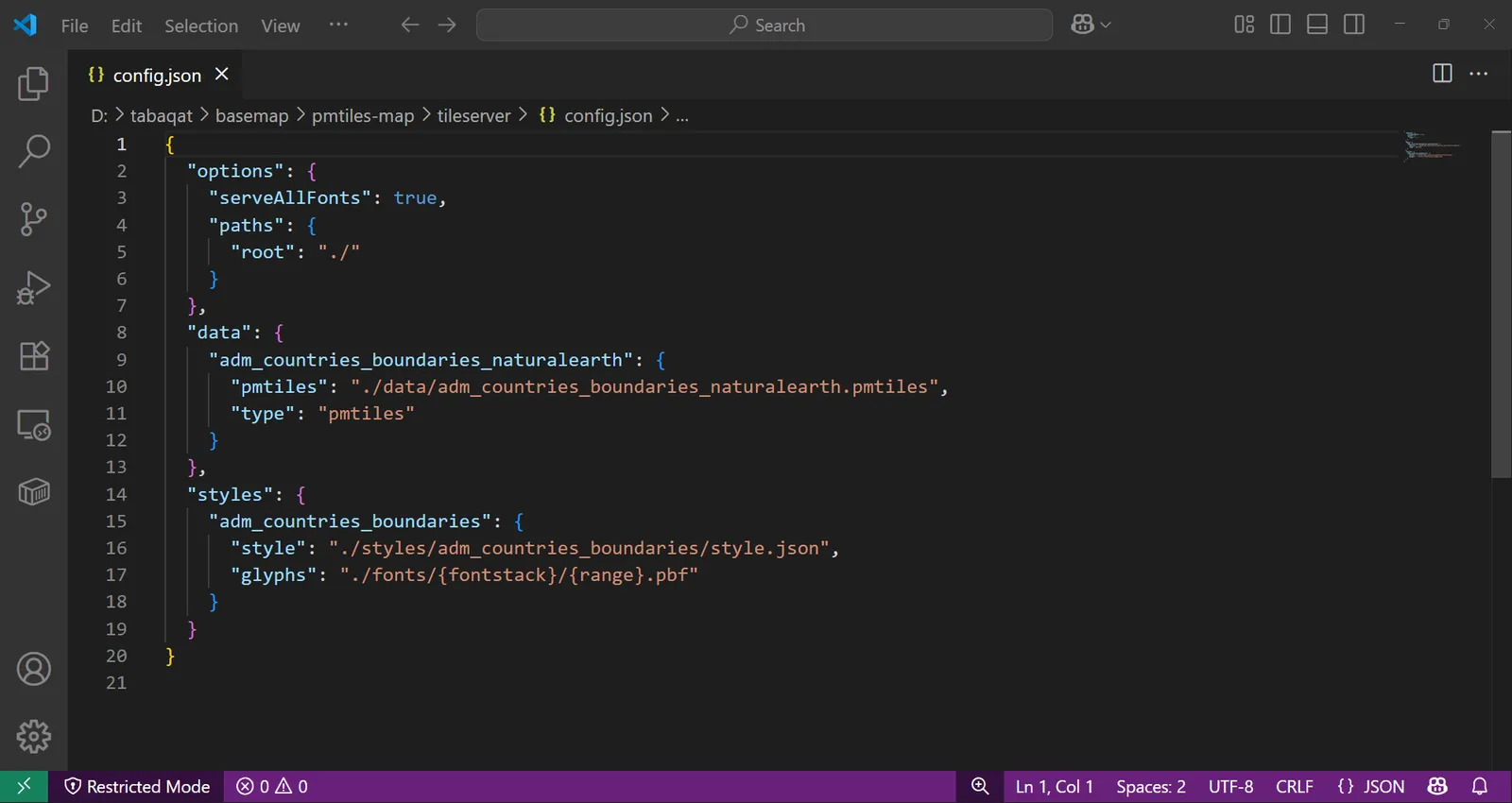This screenshot has width=1512, height=803.
Task: Click line number 10 in gutter
Action: pyautogui.click(x=116, y=386)
